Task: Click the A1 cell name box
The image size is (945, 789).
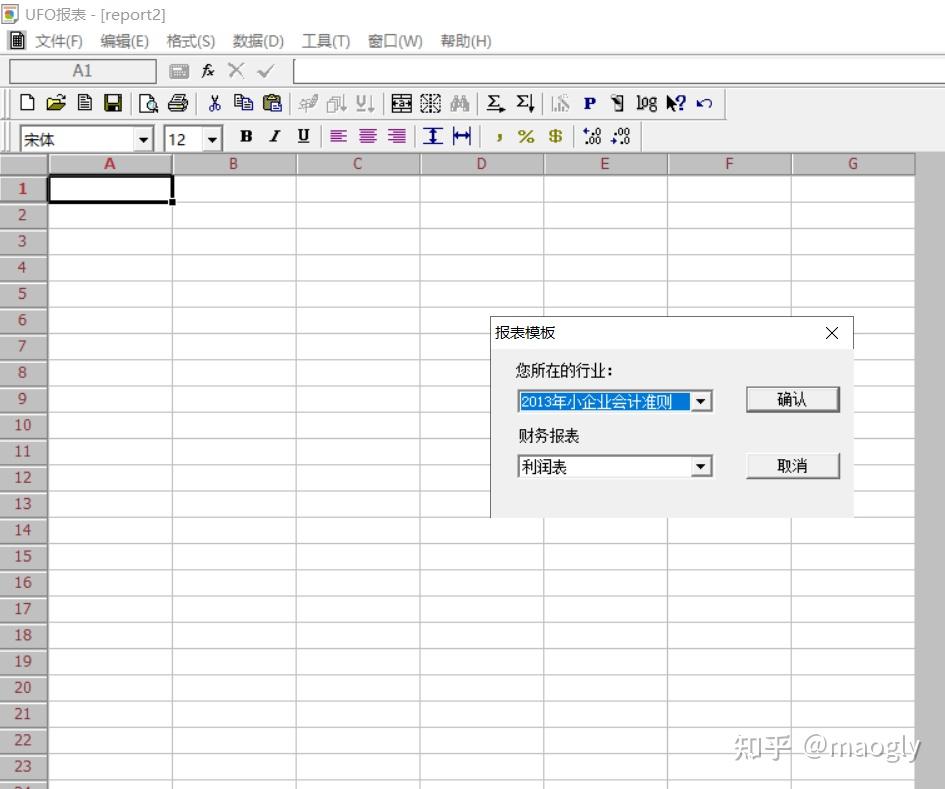Action: tap(83, 71)
